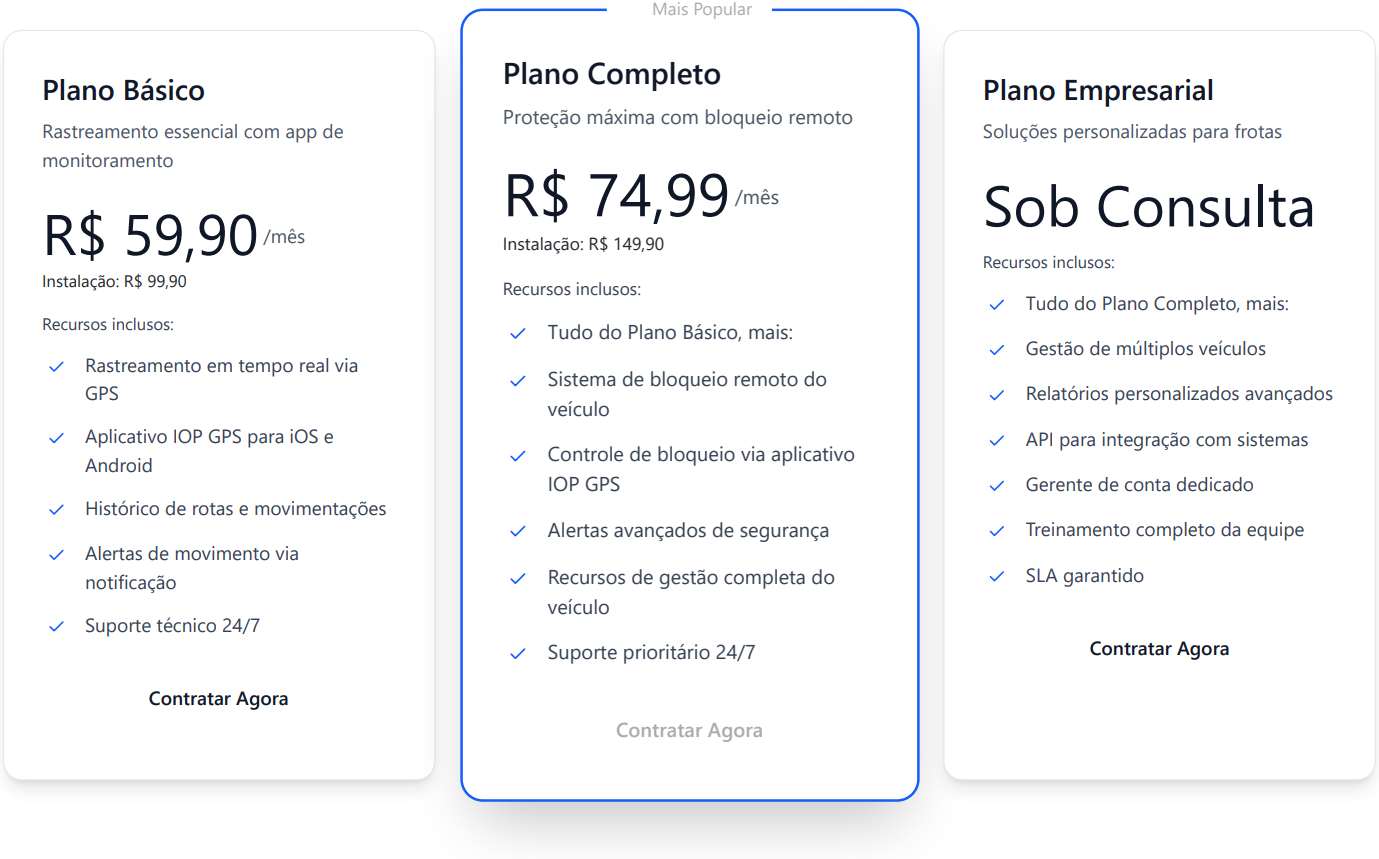Image resolution: width=1379 pixels, height=859 pixels.
Task: Click the checkmark next to Sistema de bloqueio remoto
Action: (x=518, y=381)
